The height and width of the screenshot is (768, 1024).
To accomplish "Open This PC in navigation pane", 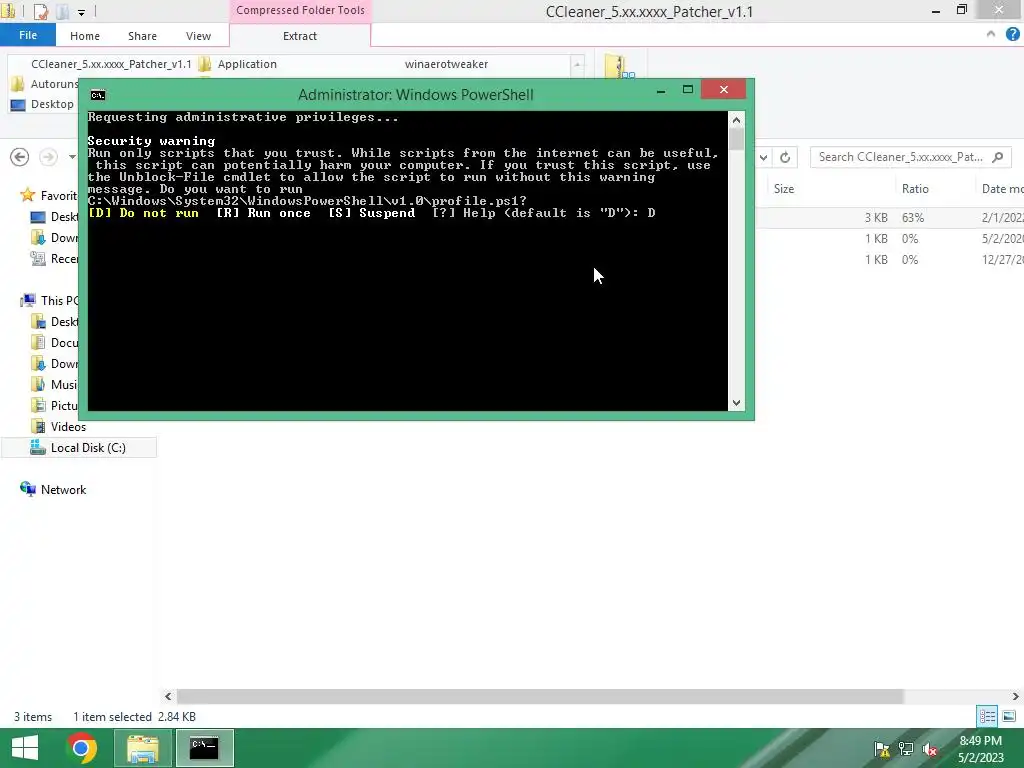I will (50, 300).
